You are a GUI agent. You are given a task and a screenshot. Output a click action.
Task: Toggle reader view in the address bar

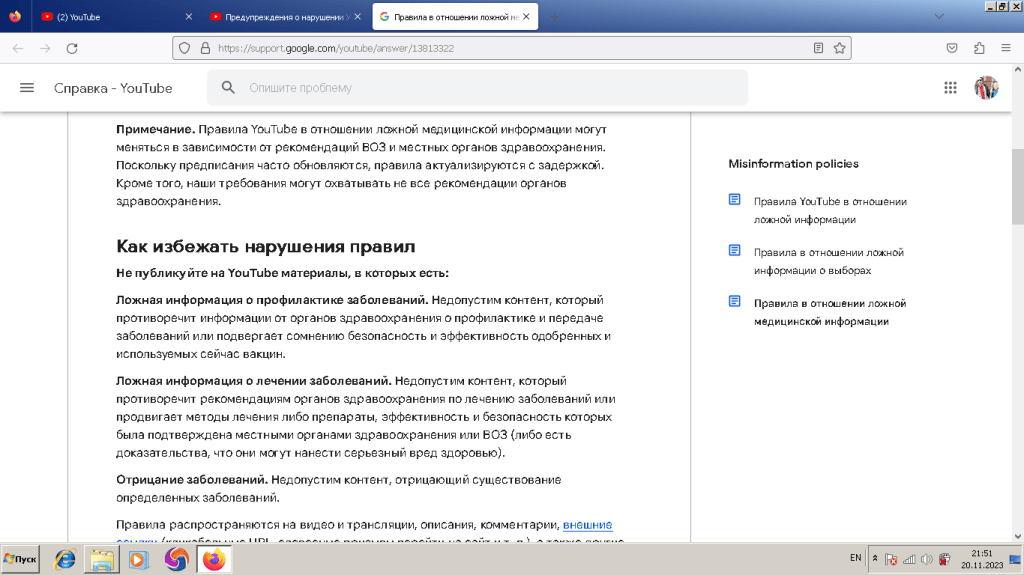point(819,48)
